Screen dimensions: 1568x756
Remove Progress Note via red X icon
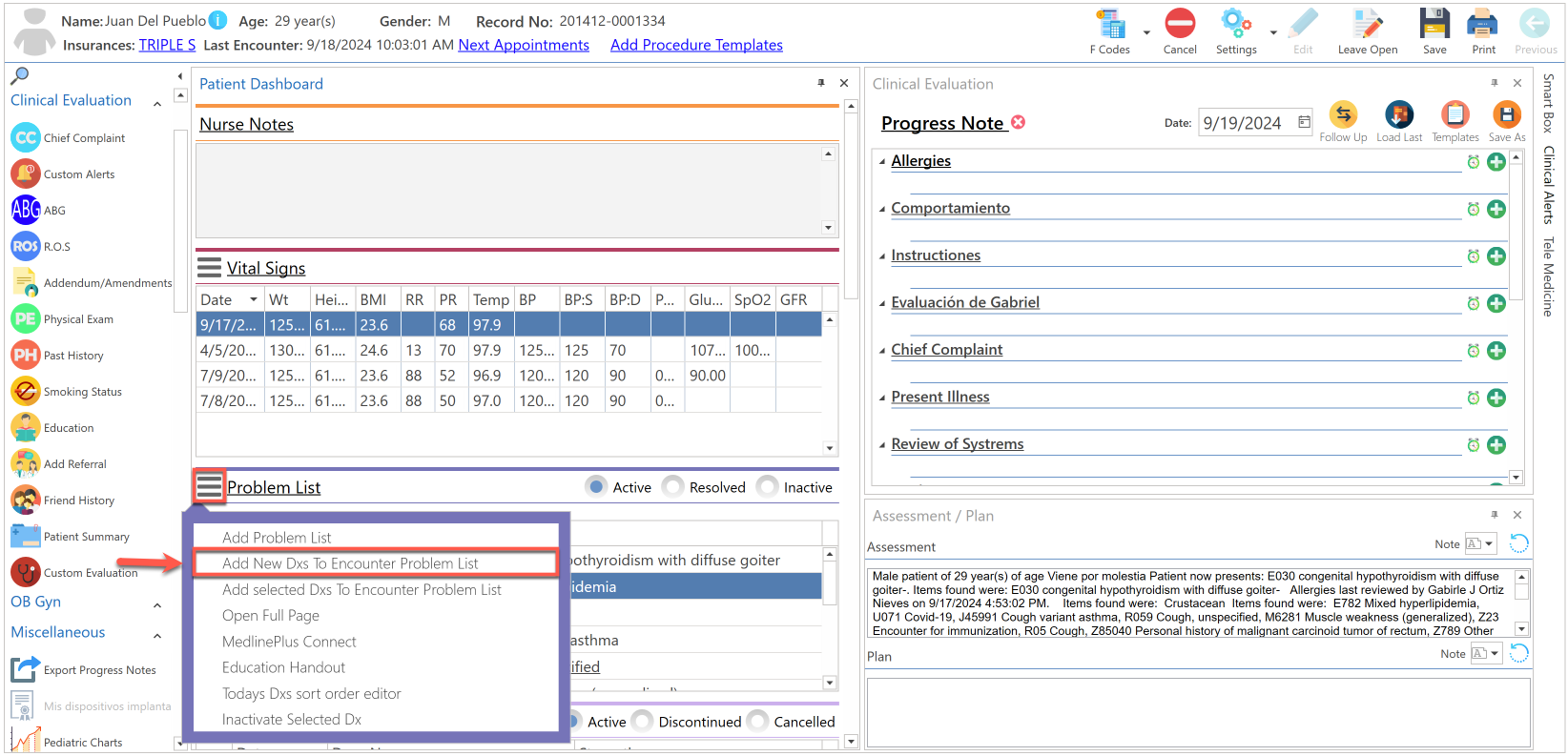coord(1019,122)
